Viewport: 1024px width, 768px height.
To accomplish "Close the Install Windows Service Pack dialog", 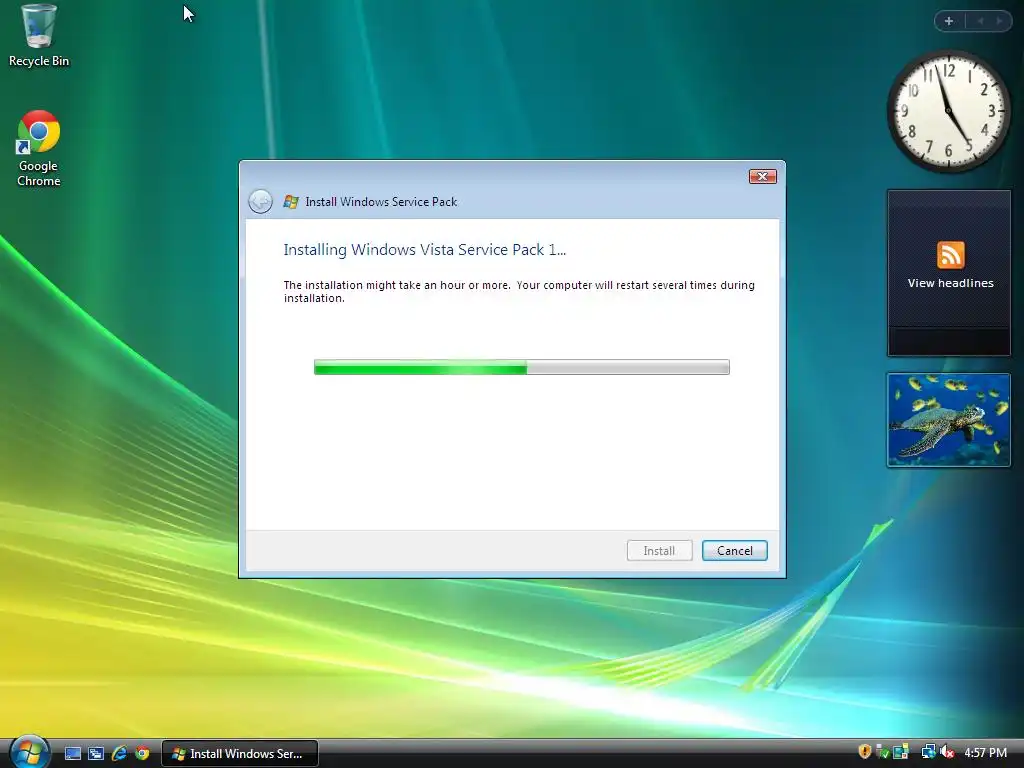I will (x=762, y=176).
